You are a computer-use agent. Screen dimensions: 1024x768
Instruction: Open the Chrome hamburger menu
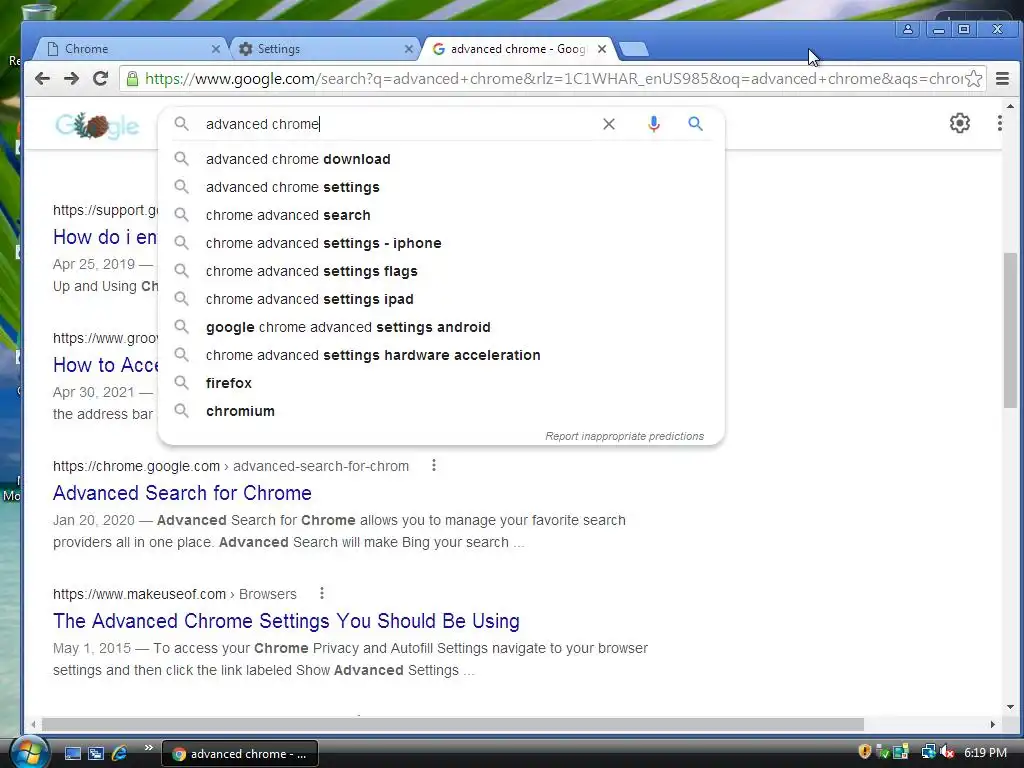click(x=1002, y=79)
